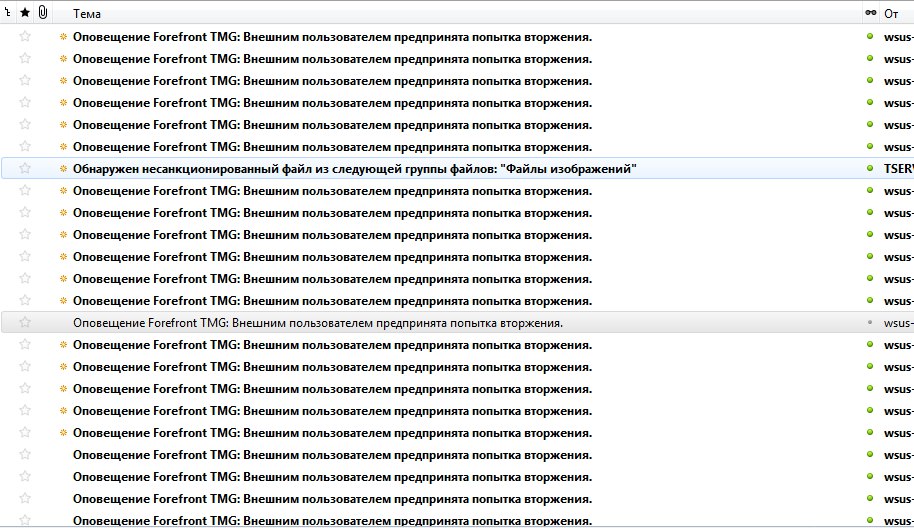The height and width of the screenshot is (528, 914).
Task: Star the first message in the list
Action: click(x=25, y=37)
